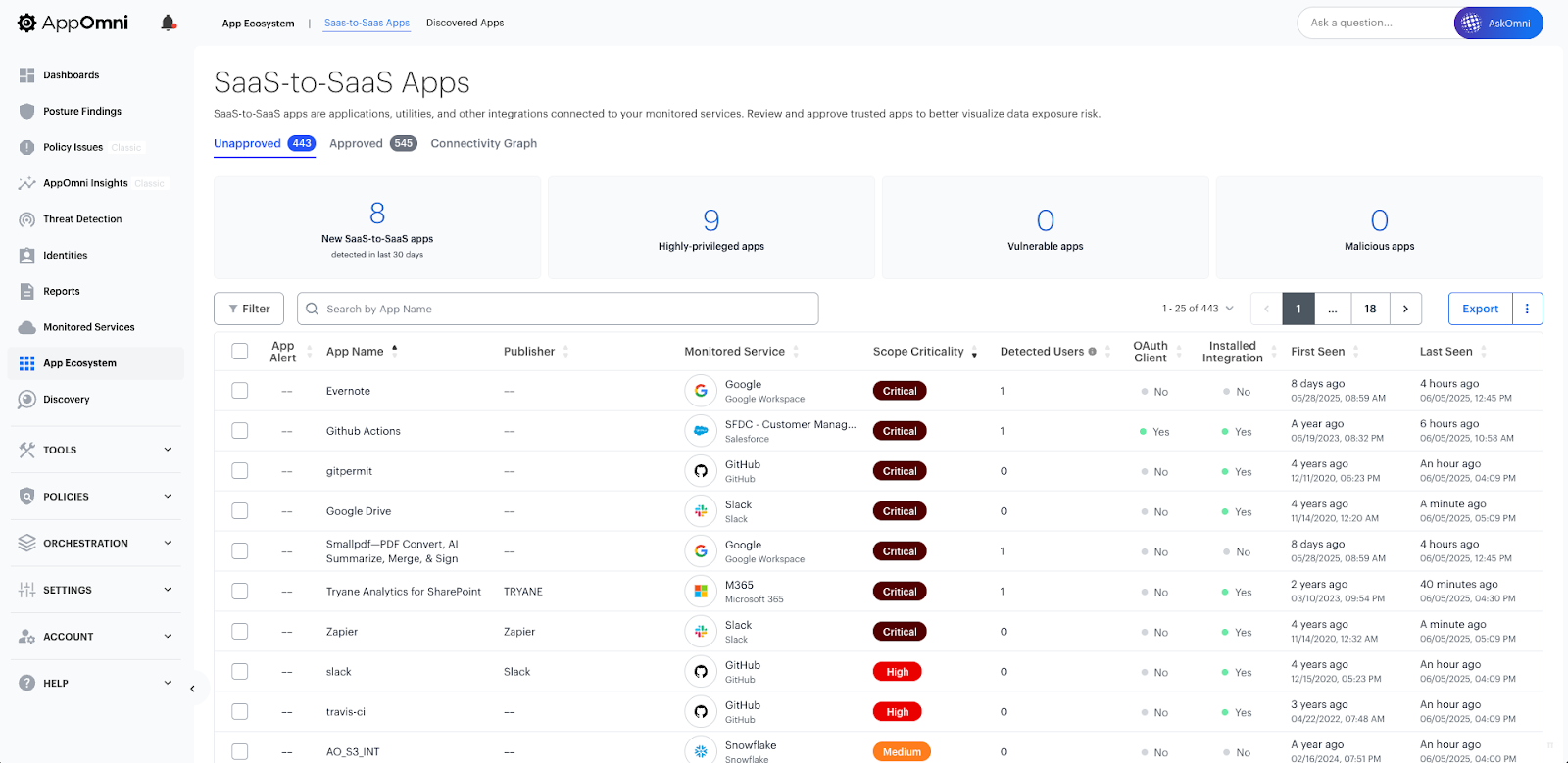Click Detected Users info icon
This screenshot has width=1568, height=763.
coord(1092,352)
